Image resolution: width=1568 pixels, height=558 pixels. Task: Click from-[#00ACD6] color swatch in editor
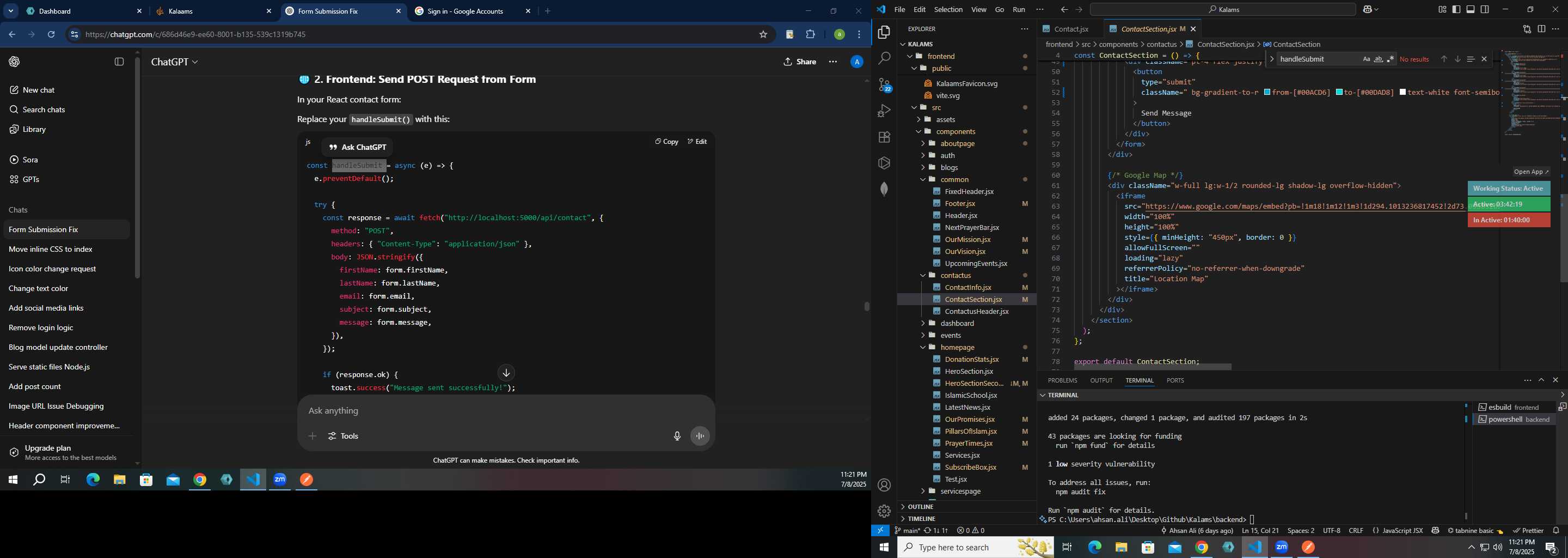(x=1267, y=93)
